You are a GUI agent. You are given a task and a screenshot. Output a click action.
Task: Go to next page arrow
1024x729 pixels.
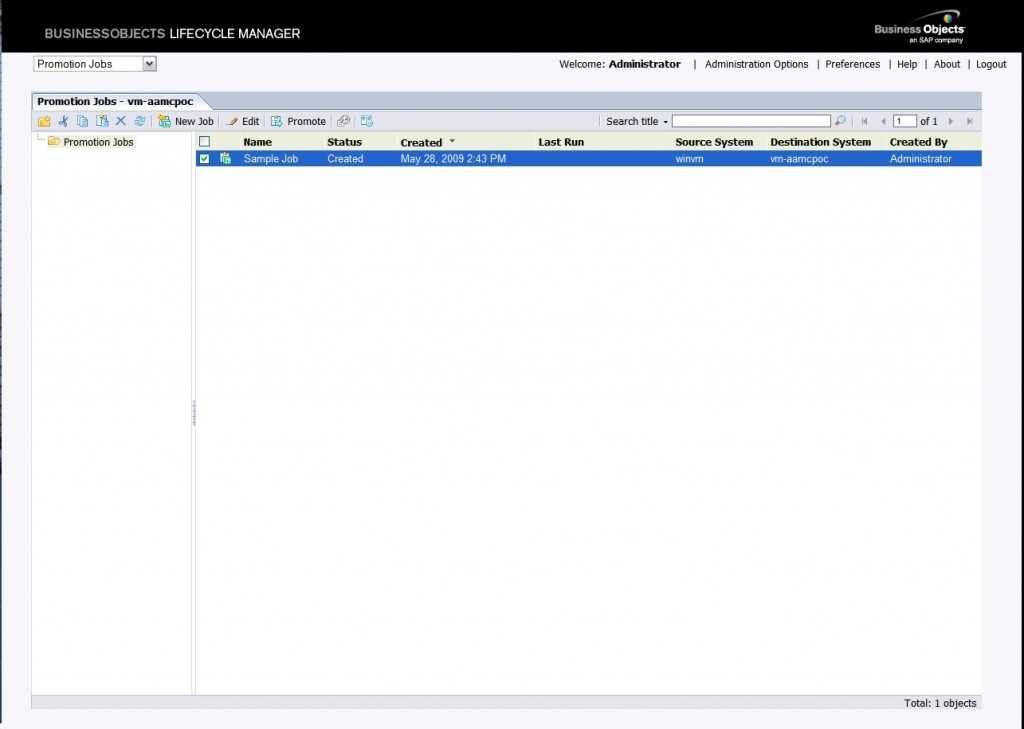(951, 122)
